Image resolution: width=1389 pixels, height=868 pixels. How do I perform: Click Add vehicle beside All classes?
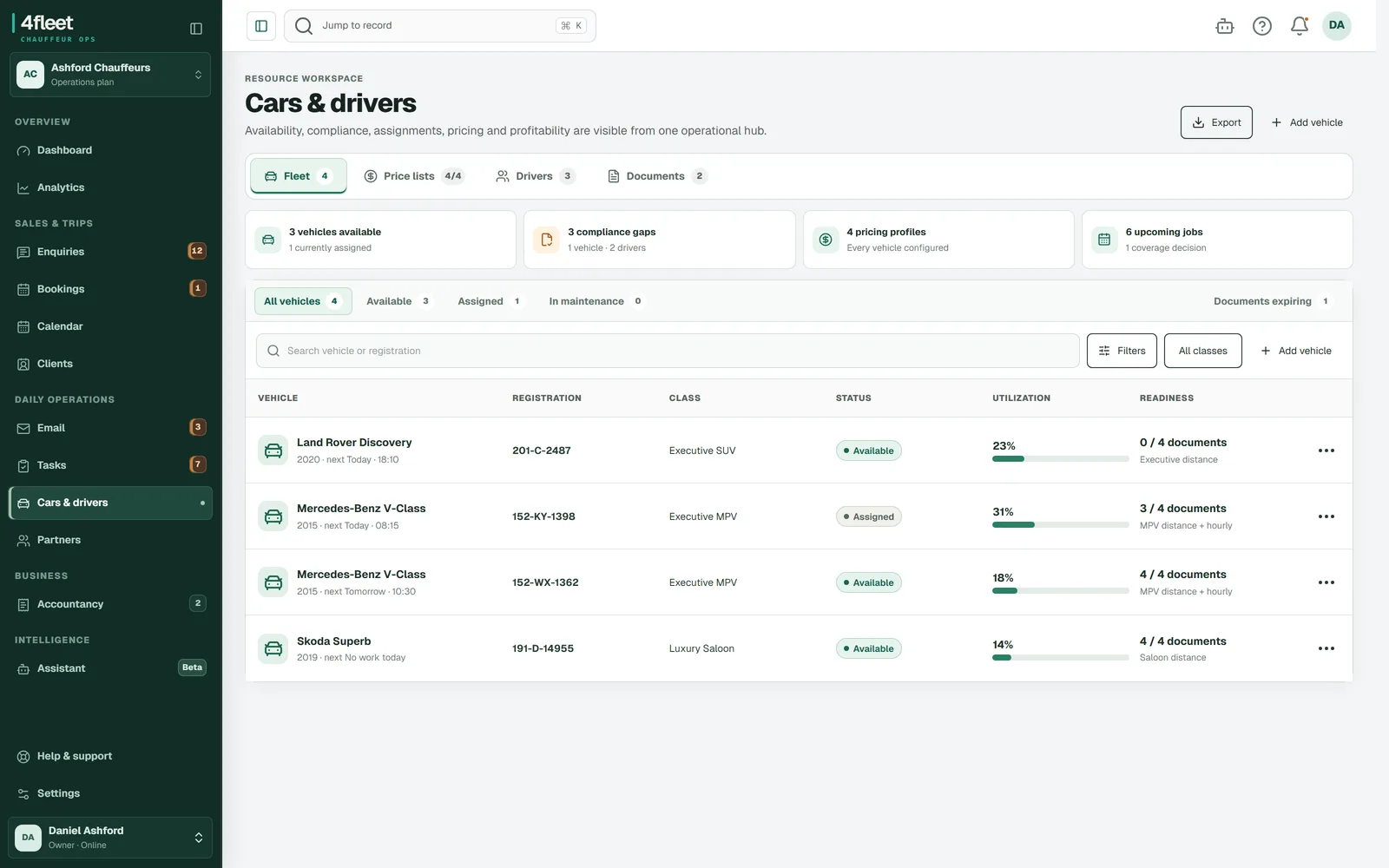pos(1296,351)
